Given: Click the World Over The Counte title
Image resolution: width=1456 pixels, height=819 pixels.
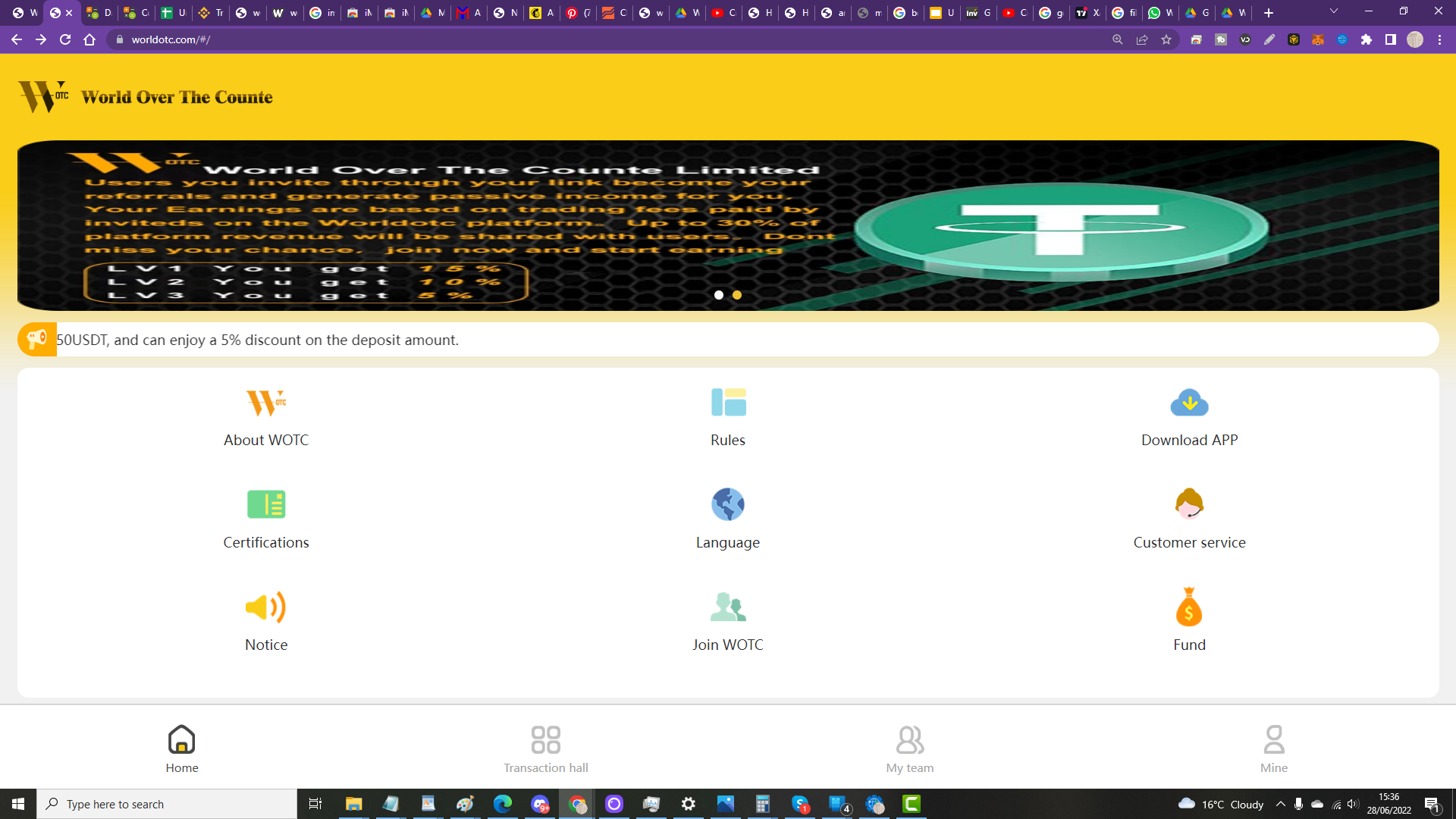Looking at the screenshot, I should pyautogui.click(x=177, y=97).
